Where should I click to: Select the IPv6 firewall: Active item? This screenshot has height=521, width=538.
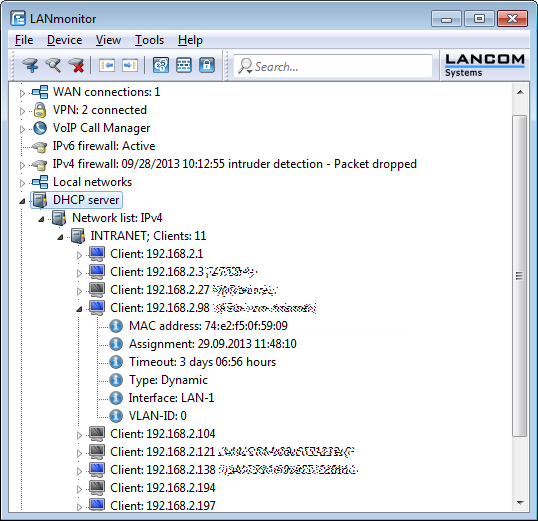[x=104, y=146]
